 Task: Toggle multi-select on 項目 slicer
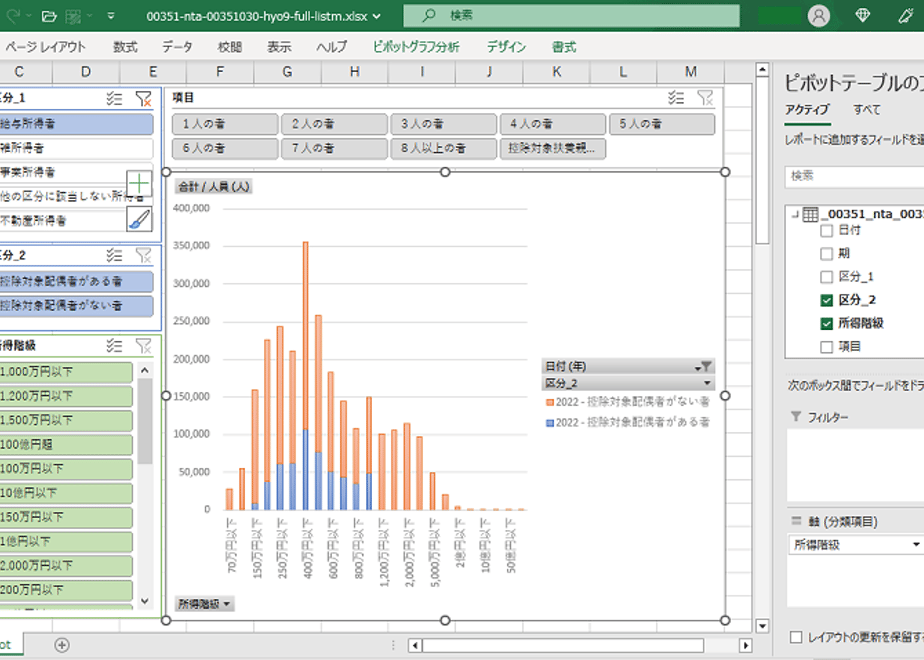pos(676,98)
